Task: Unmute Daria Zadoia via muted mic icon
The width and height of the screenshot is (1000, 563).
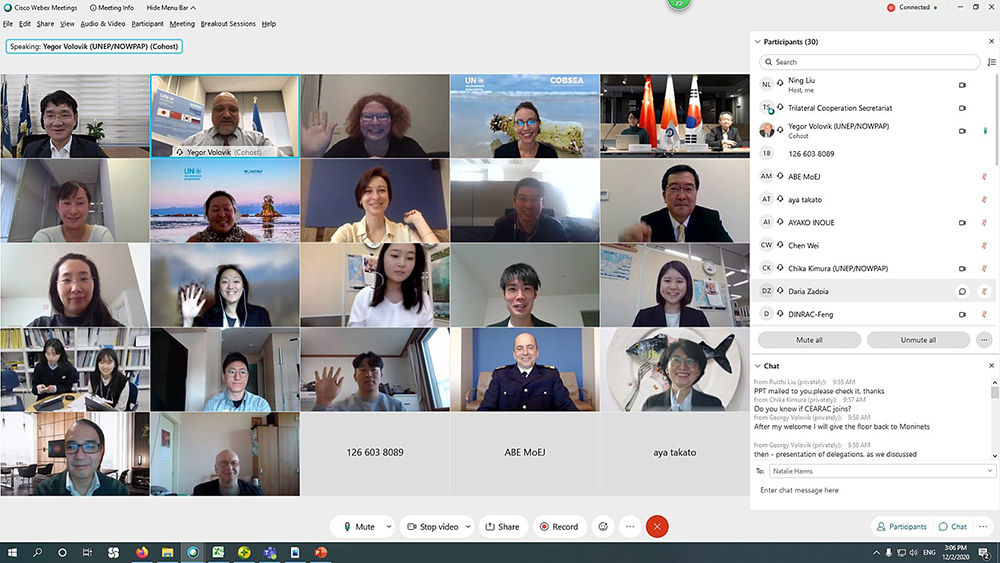Action: 984,291
